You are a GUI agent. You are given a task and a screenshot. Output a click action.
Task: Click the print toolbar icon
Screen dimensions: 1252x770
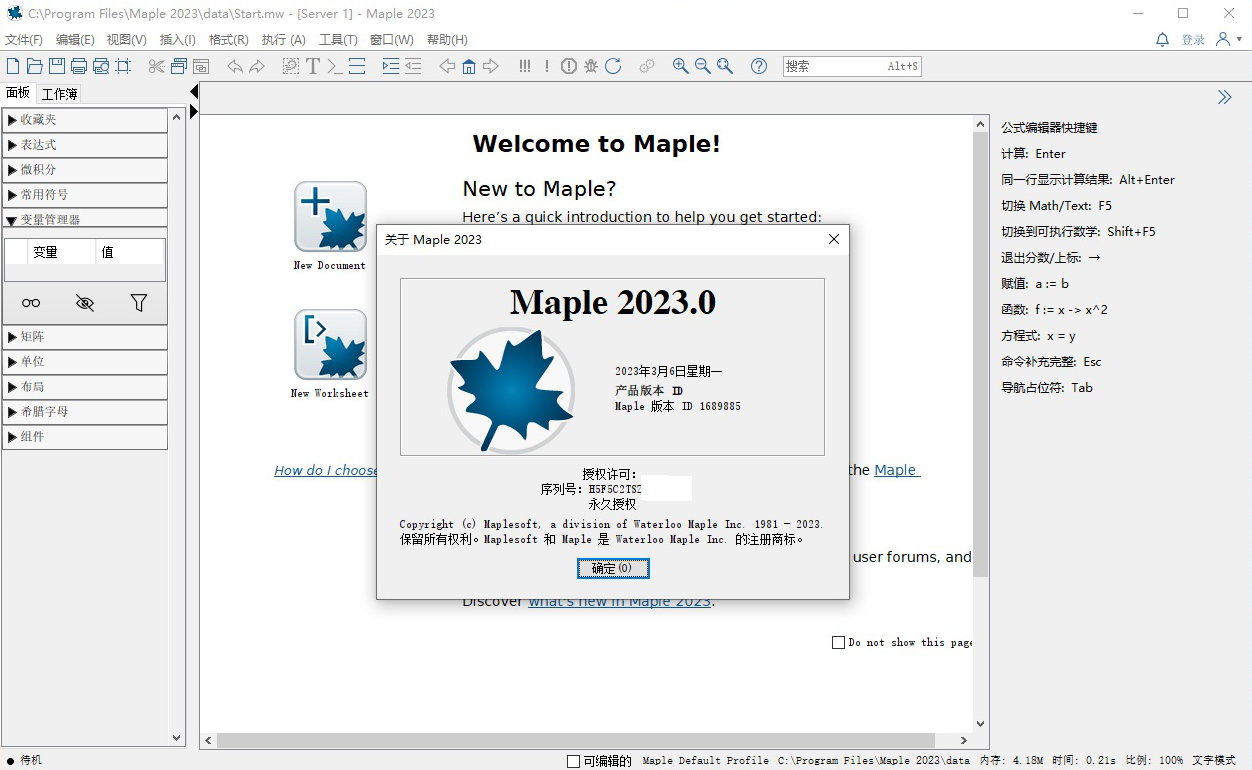coord(79,66)
